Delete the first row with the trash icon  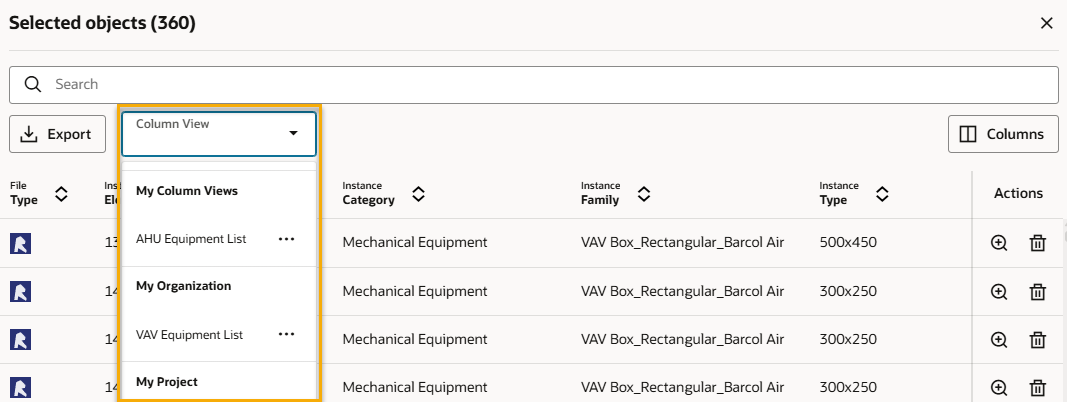click(1038, 243)
